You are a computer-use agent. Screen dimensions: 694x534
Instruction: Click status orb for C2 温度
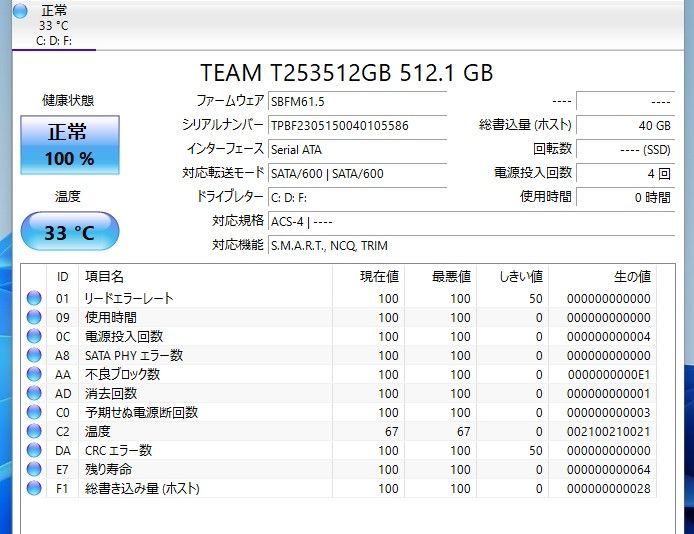coord(34,431)
